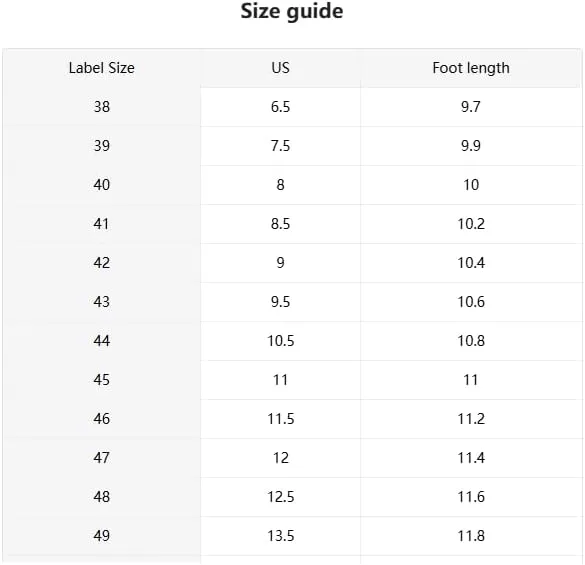Screen dimensions: 585x565
Task: Click US size 6.5 cell
Action: click(281, 107)
